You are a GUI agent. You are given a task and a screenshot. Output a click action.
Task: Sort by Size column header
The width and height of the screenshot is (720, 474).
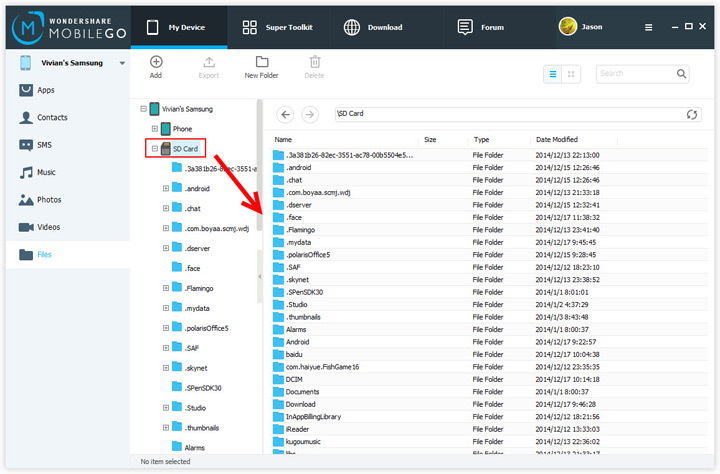[x=430, y=140]
